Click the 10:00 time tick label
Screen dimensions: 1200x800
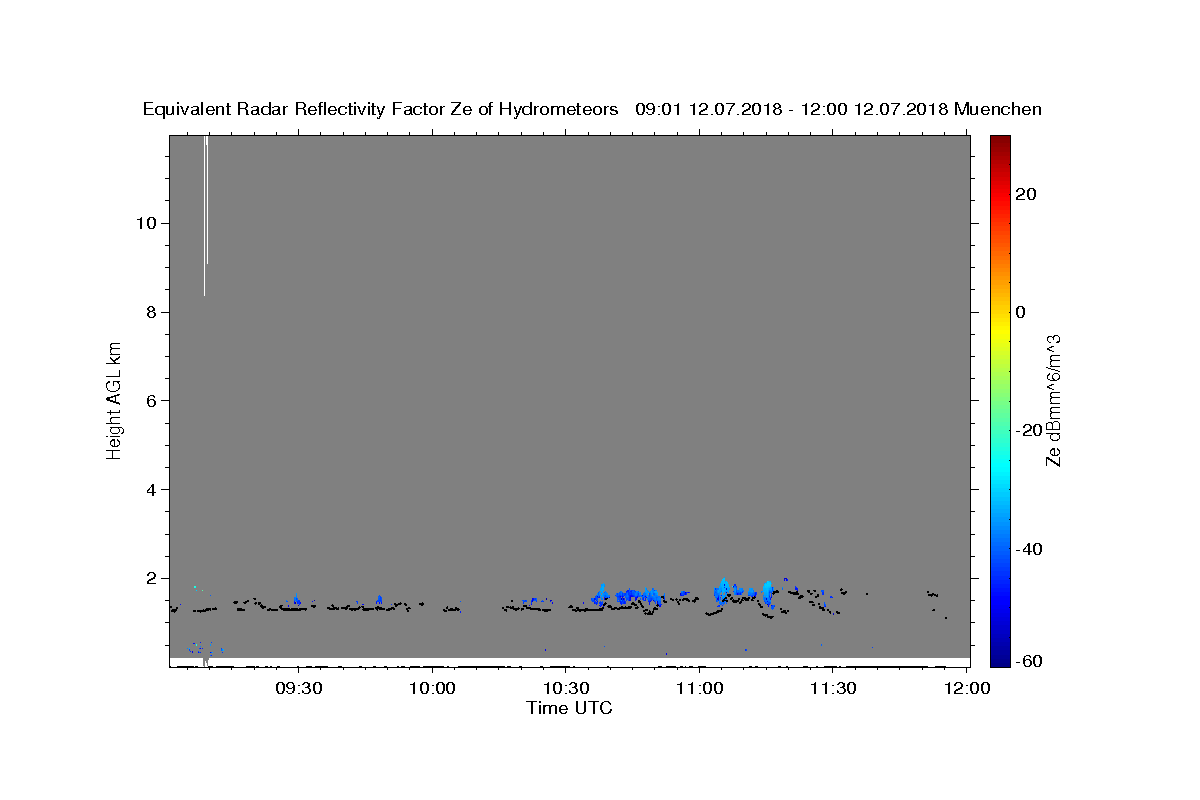[432, 689]
